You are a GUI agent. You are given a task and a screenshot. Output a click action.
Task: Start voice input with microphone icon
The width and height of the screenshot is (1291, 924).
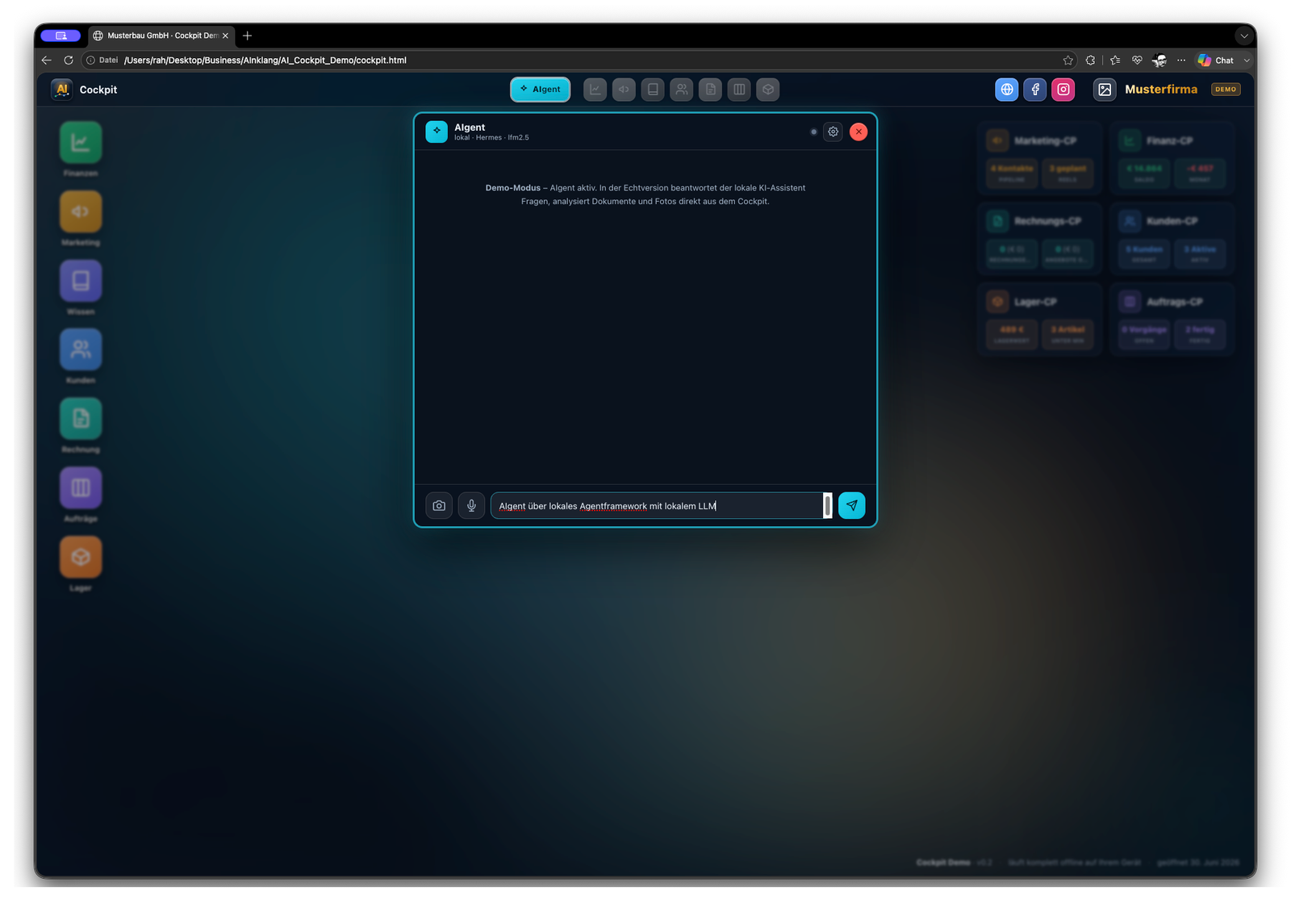(471, 506)
